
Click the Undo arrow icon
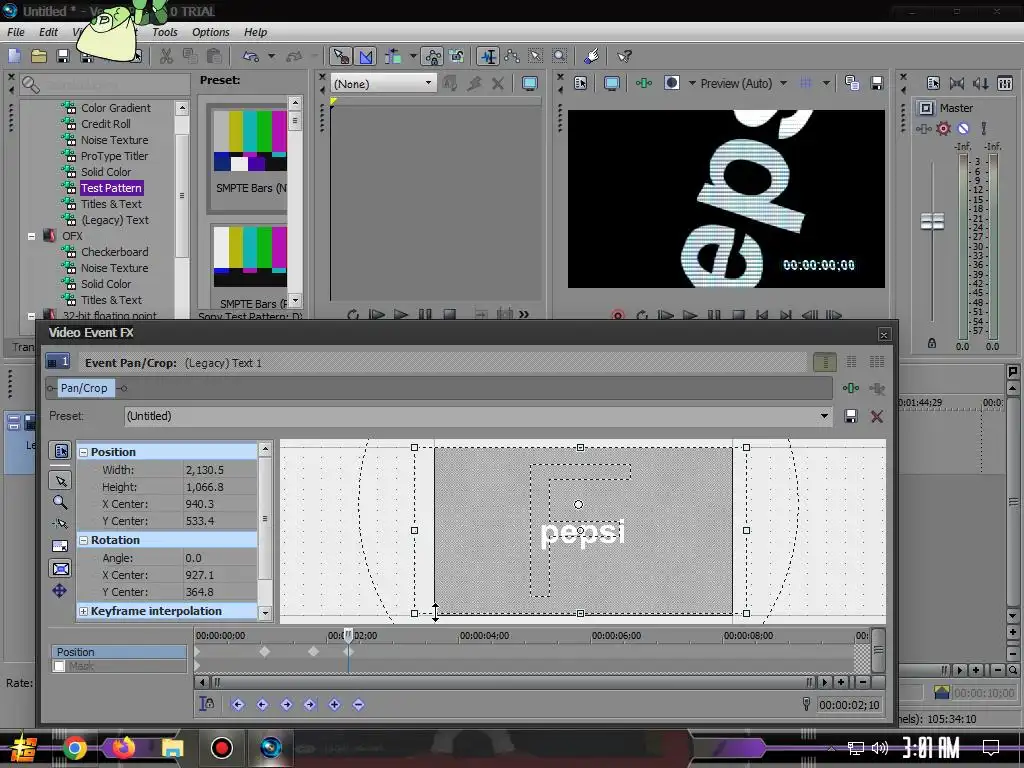[x=251, y=56]
